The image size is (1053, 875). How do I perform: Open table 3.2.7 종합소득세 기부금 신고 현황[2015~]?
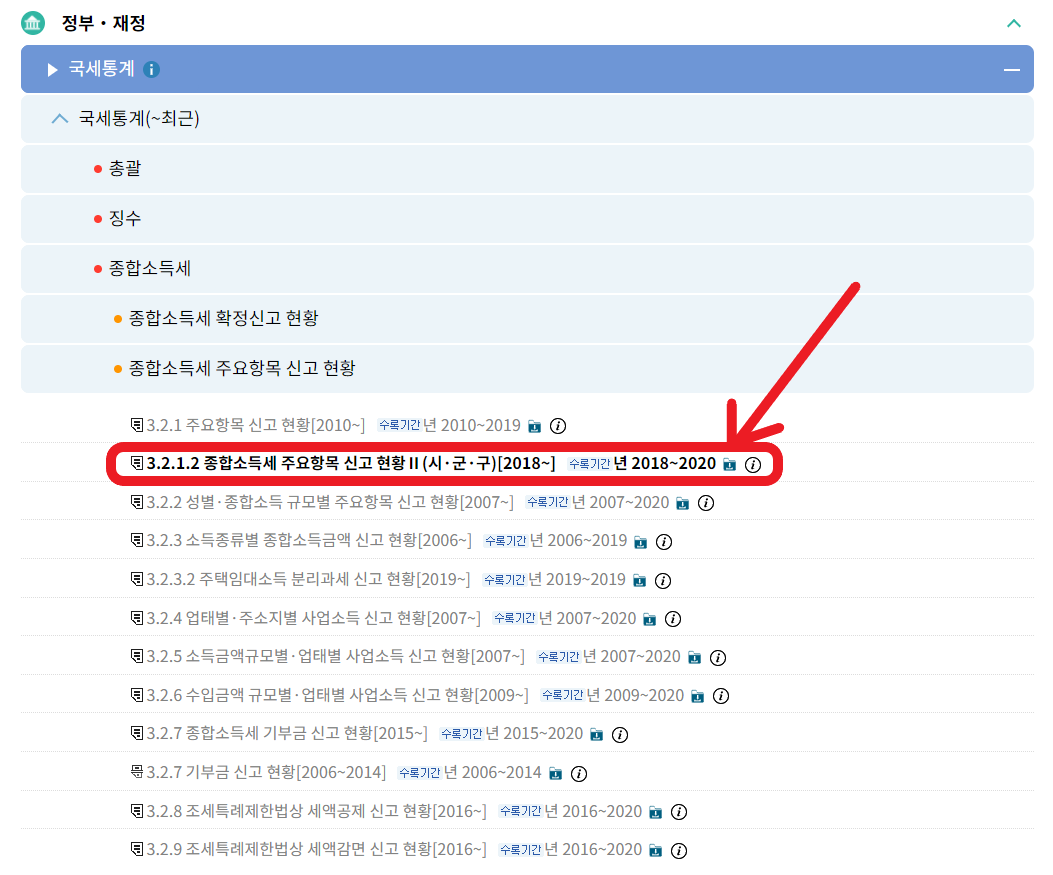coord(287,734)
